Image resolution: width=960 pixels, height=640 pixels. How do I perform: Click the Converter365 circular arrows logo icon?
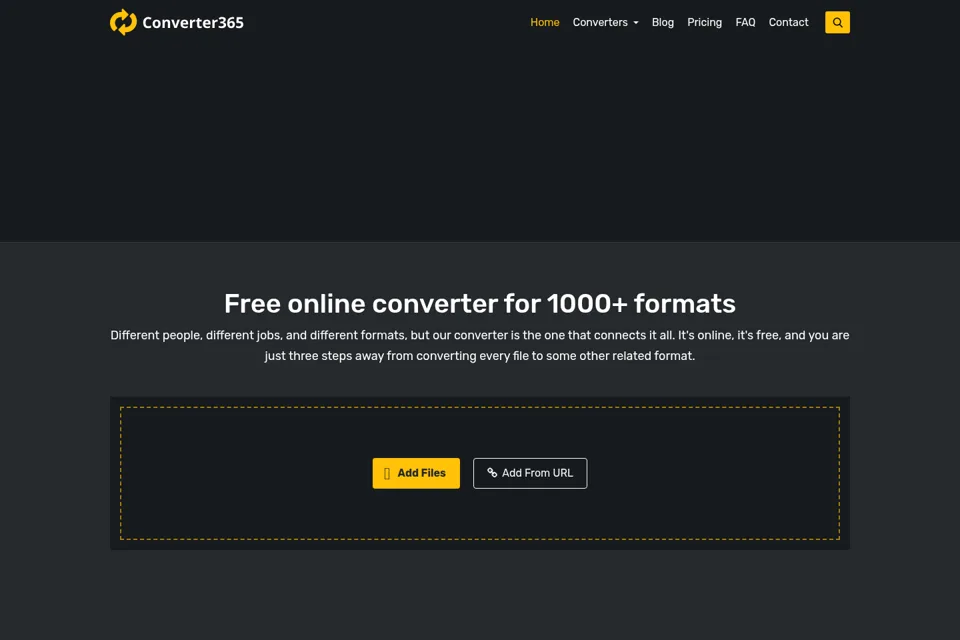coord(123,22)
